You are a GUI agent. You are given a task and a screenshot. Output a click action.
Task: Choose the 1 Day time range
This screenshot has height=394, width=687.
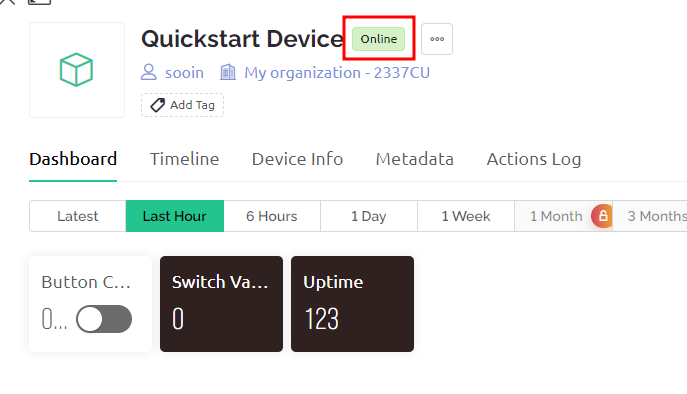368,216
